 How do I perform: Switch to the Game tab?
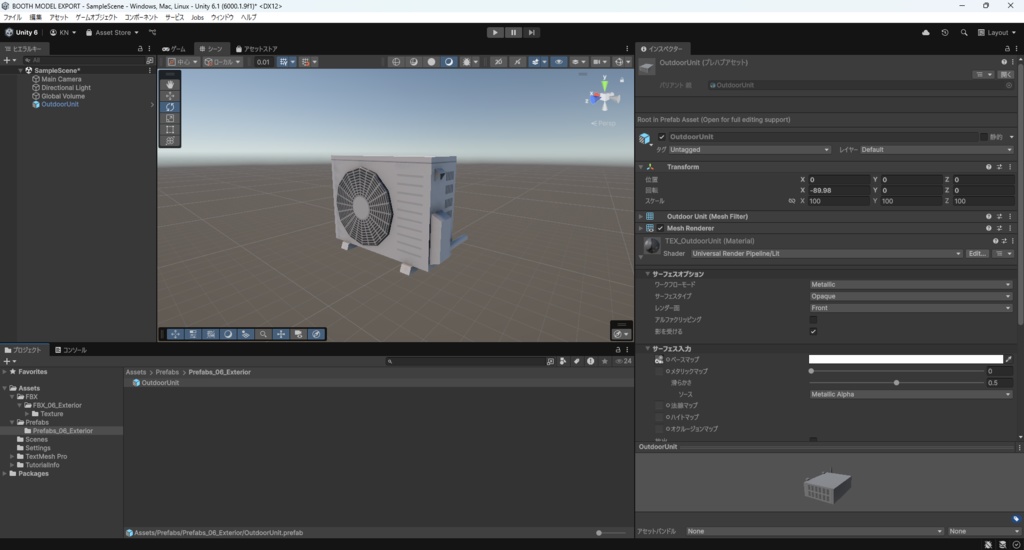pos(174,49)
